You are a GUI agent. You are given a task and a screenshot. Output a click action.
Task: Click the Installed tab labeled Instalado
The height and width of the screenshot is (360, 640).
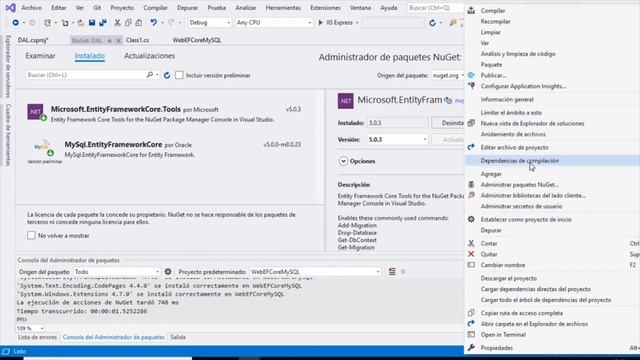click(x=90, y=56)
